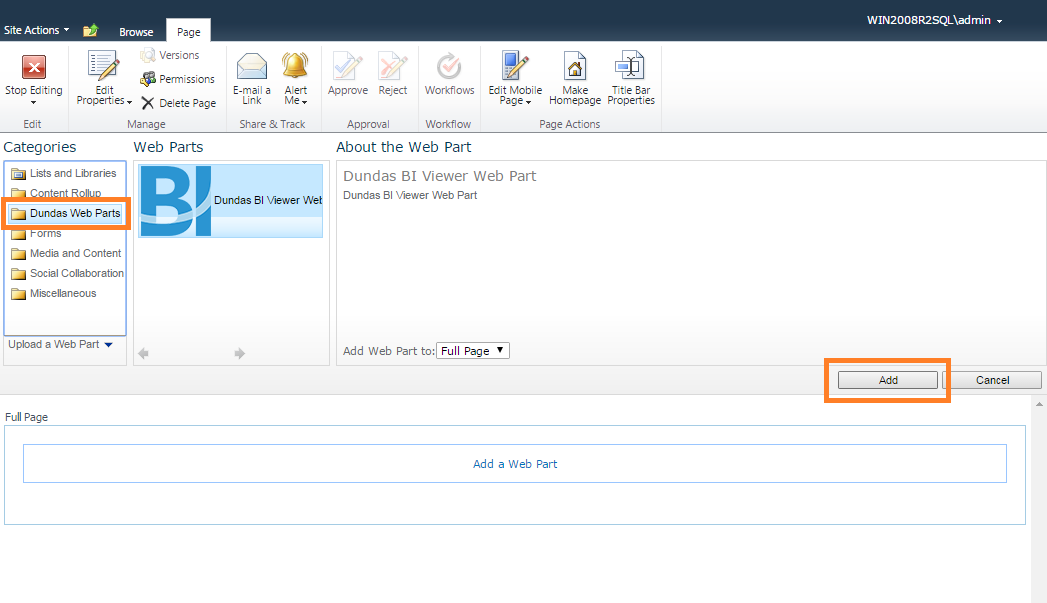Click E-mail a Link envelope icon
This screenshot has height=603, width=1047.
[x=252, y=67]
